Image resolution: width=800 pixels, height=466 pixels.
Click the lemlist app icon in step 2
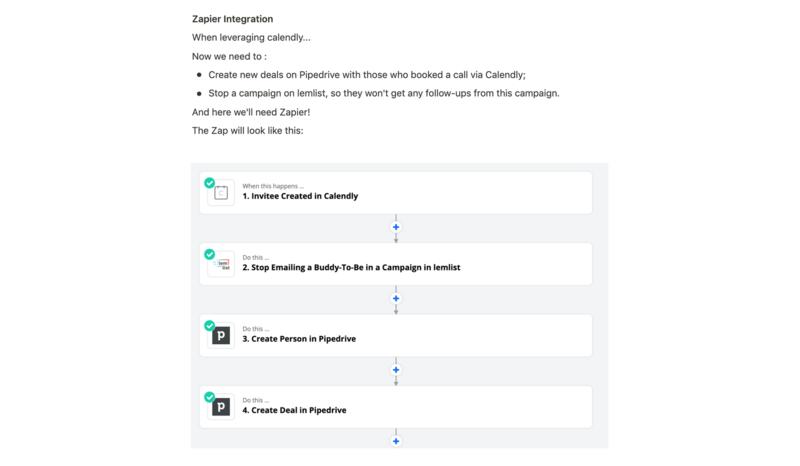(221, 265)
